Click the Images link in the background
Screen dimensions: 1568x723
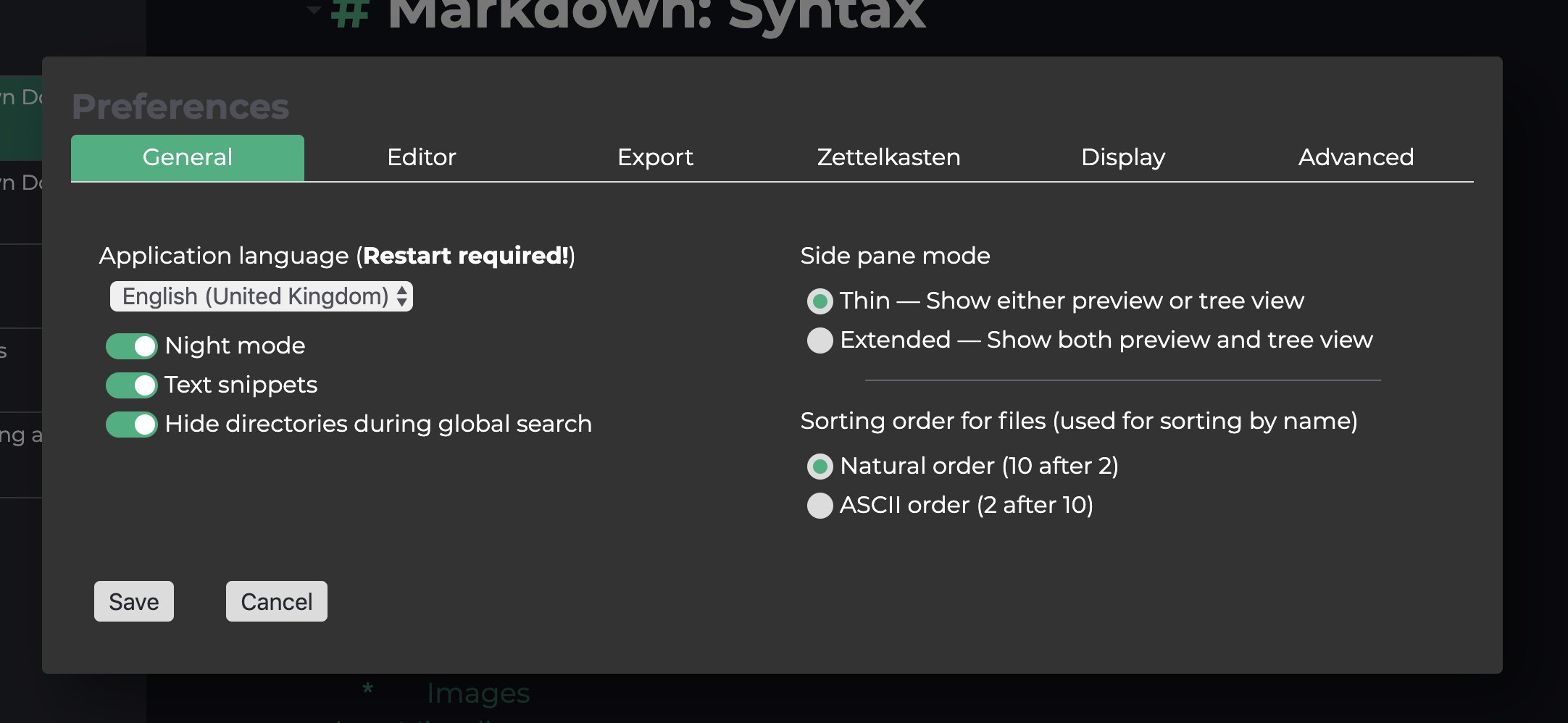(x=478, y=693)
